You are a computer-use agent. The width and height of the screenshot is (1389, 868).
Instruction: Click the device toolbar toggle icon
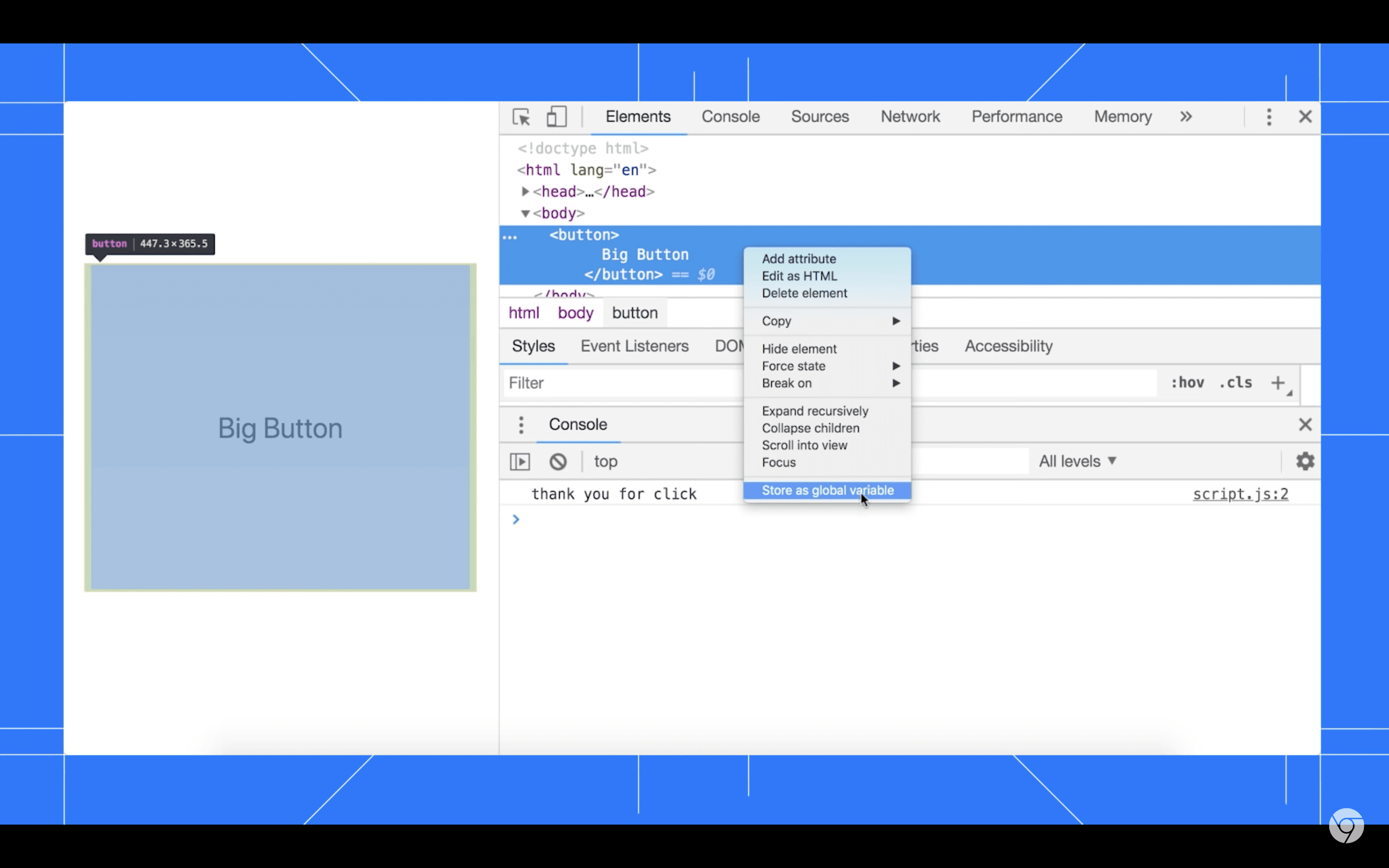[x=556, y=117]
